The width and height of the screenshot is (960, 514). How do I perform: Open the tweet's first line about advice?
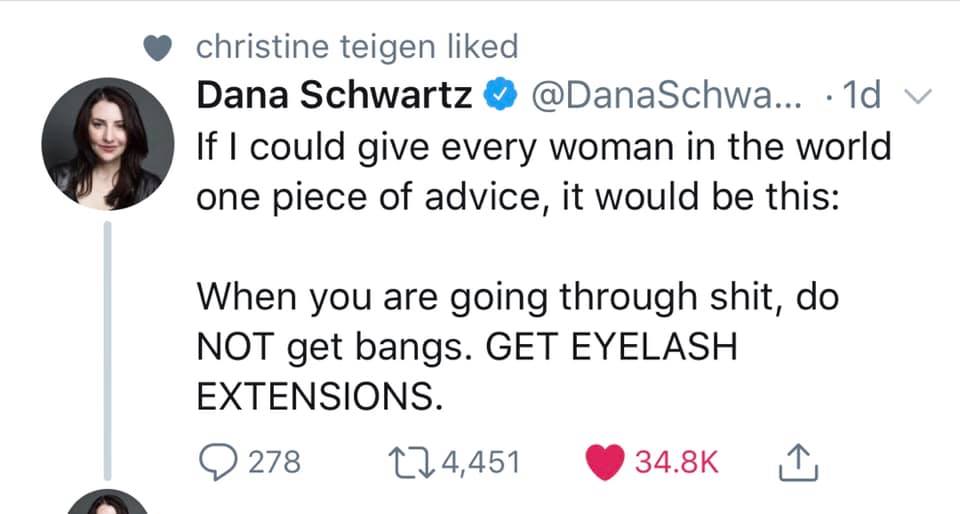(x=544, y=147)
